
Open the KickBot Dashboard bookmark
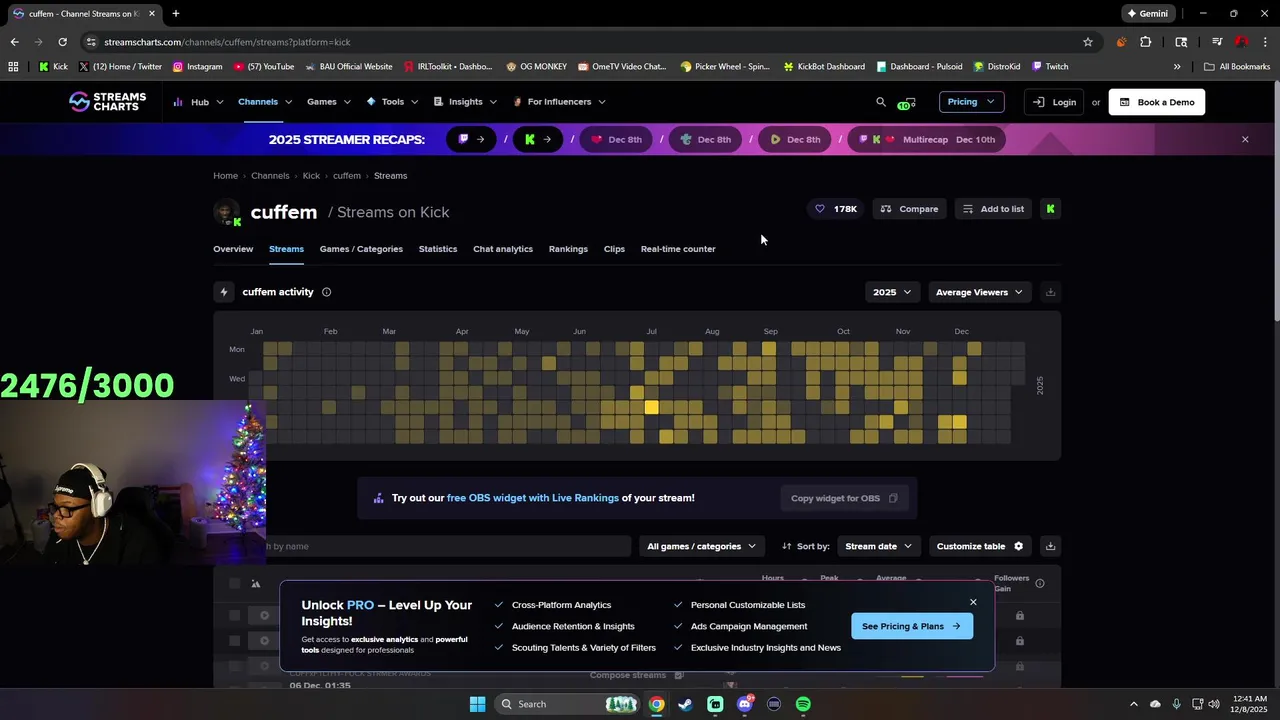click(x=824, y=67)
